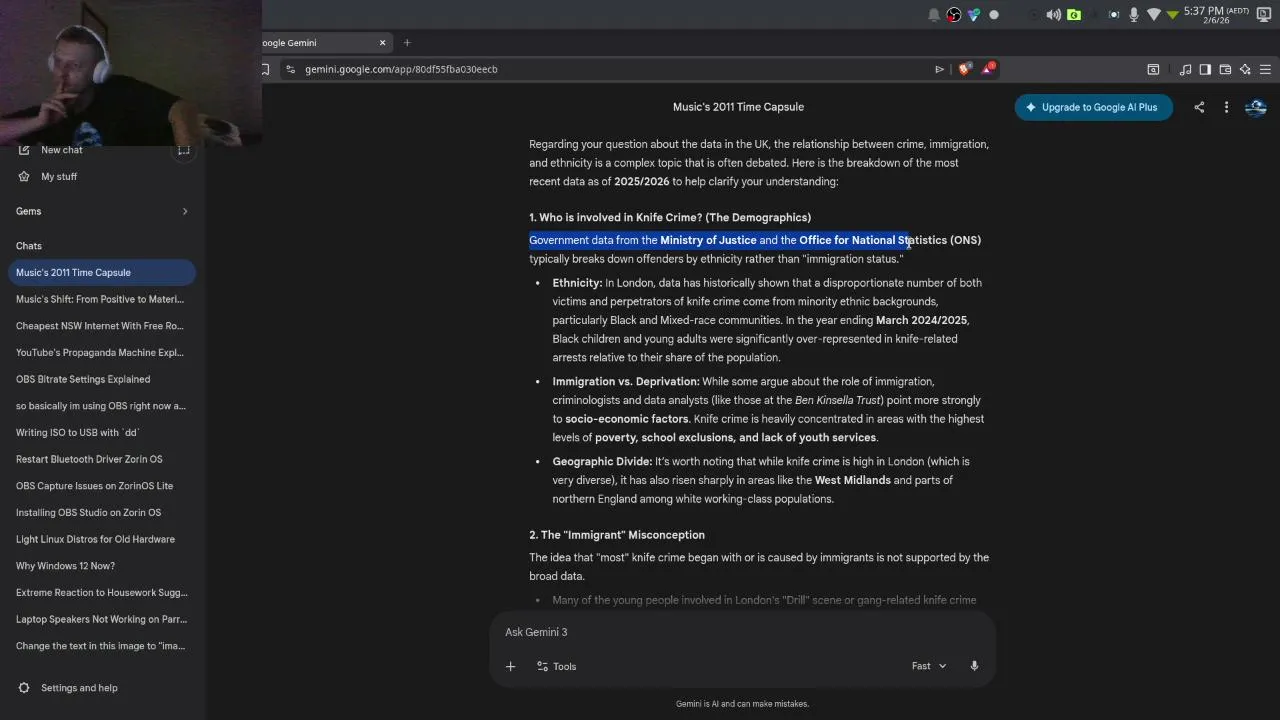The image size is (1280, 720).
Task: Toggle the browser sidebar panel icon
Action: click(x=1205, y=69)
